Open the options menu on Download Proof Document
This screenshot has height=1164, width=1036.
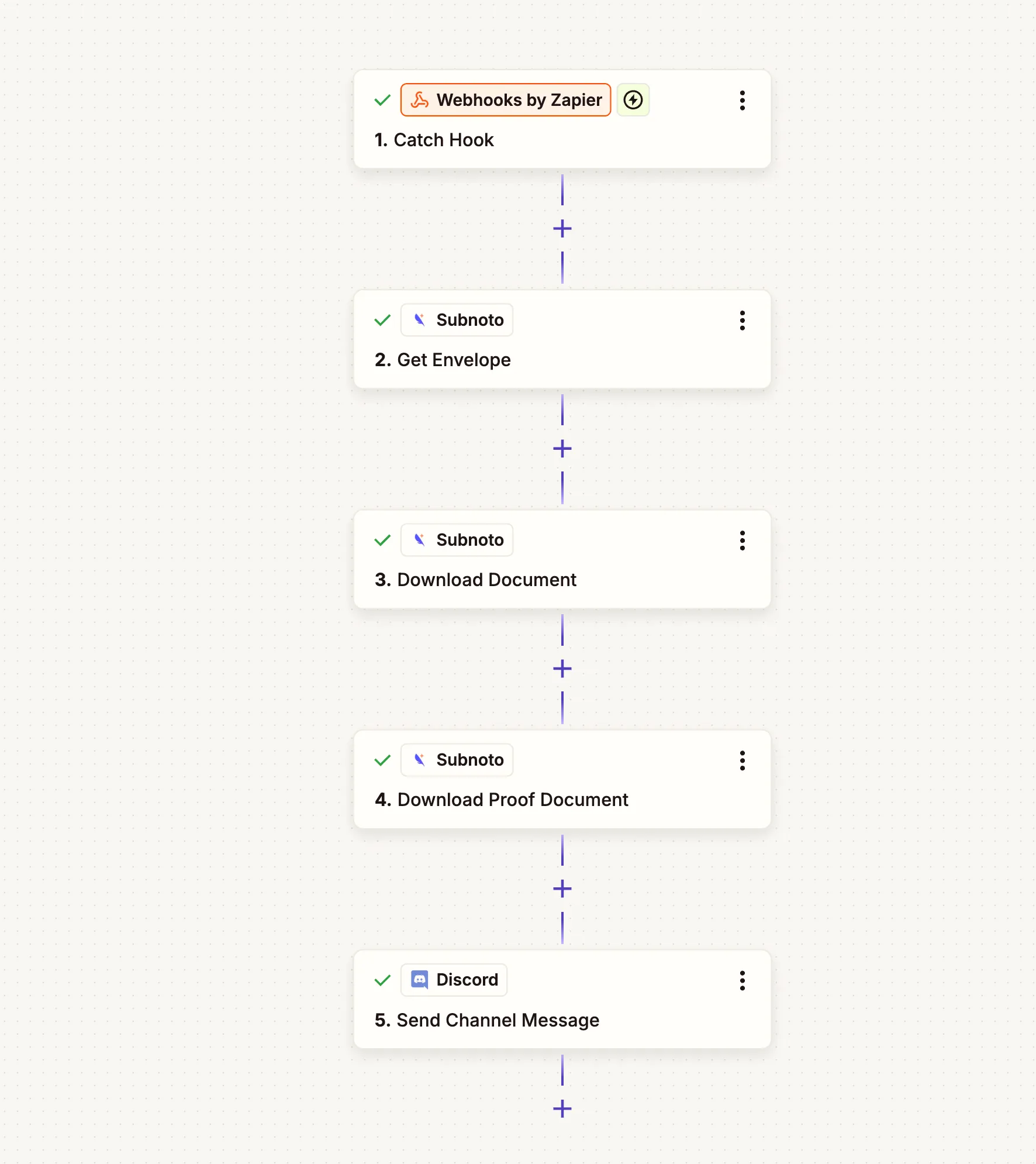pos(742,760)
